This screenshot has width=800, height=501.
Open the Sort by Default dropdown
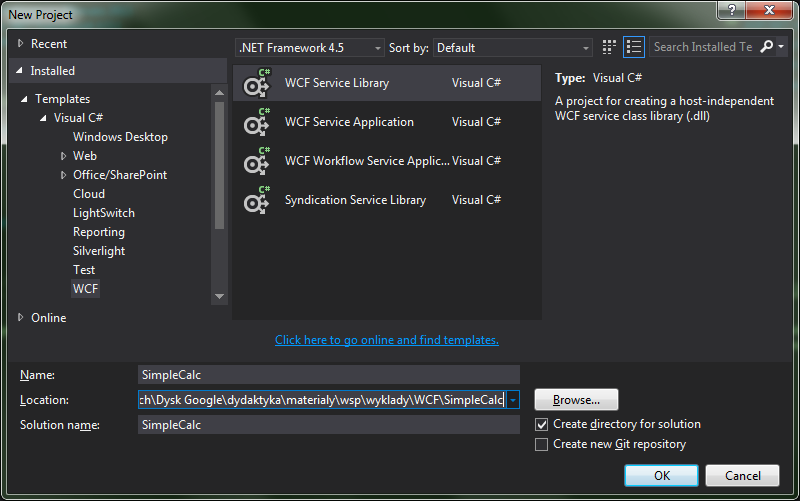512,48
